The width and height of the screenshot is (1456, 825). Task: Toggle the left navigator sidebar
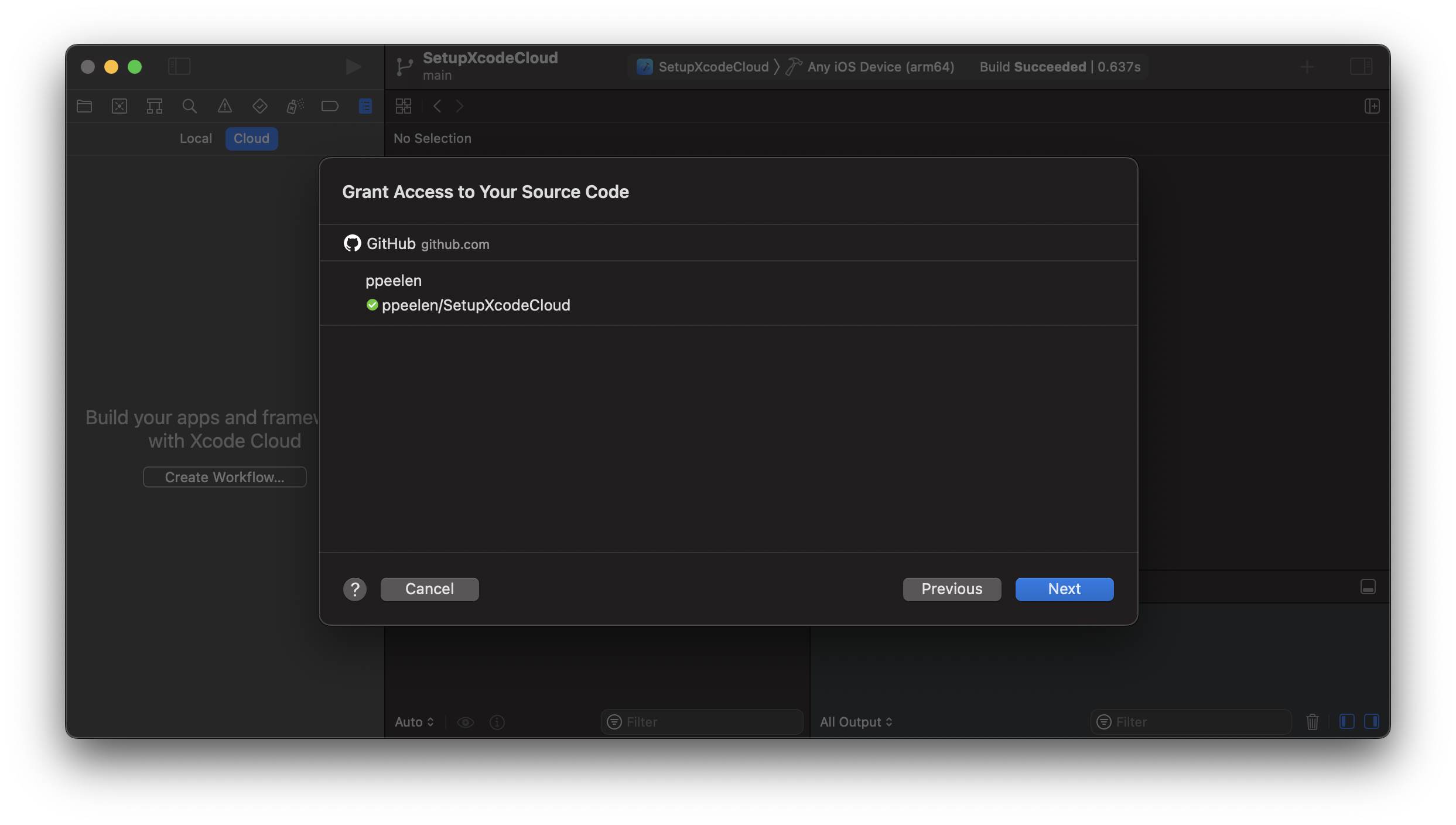coord(179,66)
